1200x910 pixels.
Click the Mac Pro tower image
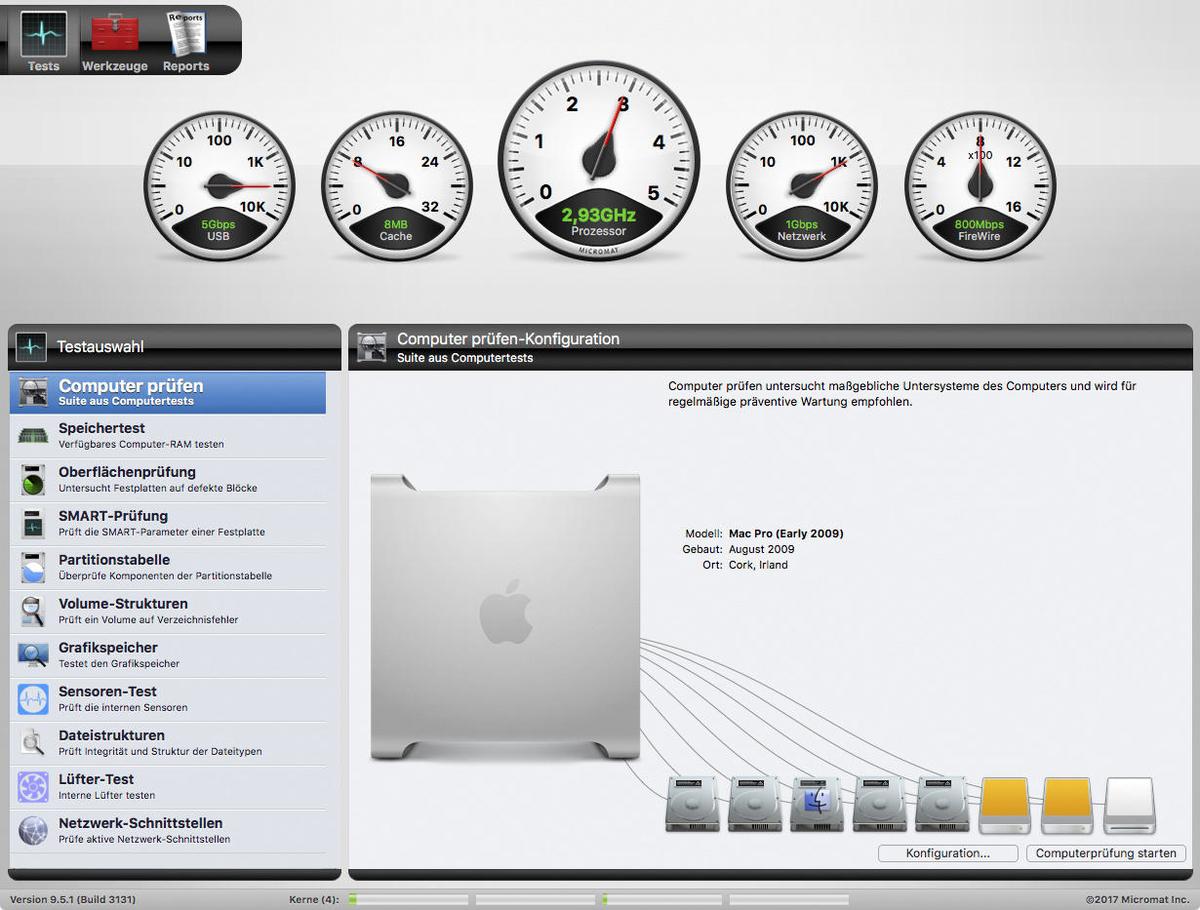point(505,617)
